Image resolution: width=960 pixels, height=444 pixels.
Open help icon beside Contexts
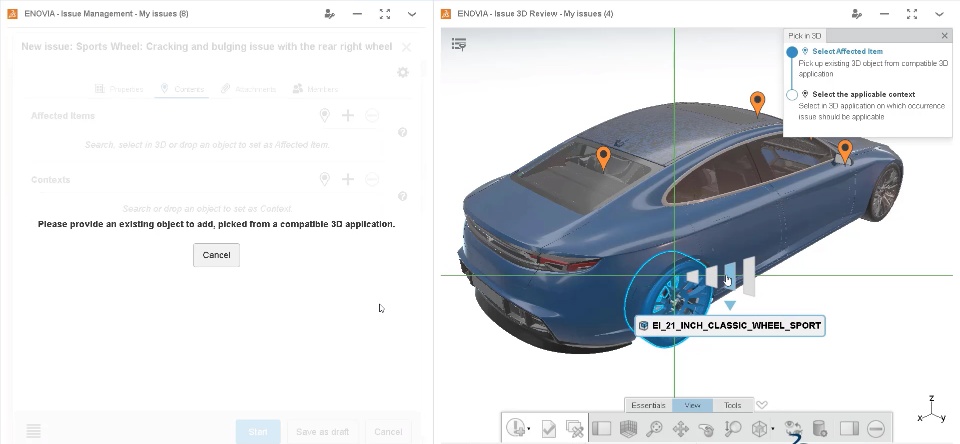[x=402, y=197]
